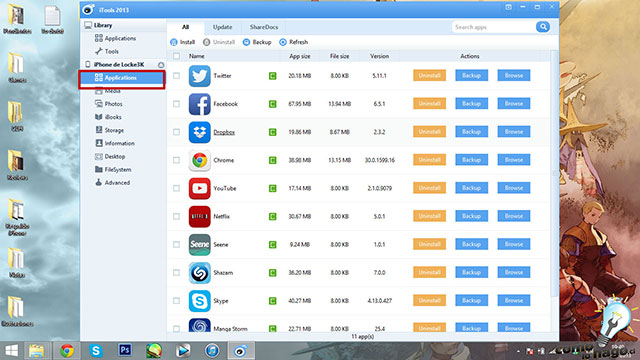
Task: Sort by the Name column header
Action: (197, 56)
